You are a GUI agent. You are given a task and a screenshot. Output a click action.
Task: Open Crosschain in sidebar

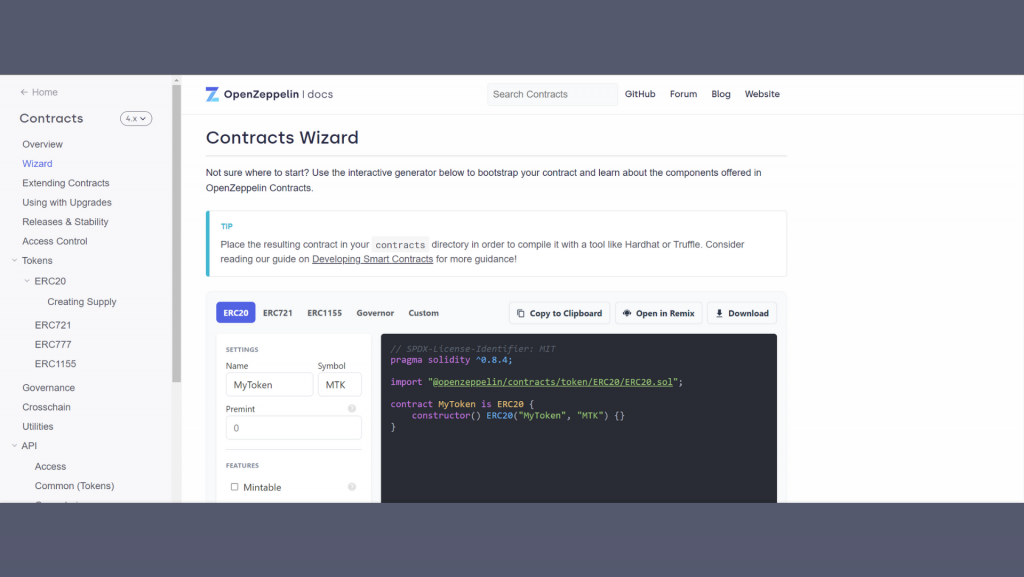46,407
